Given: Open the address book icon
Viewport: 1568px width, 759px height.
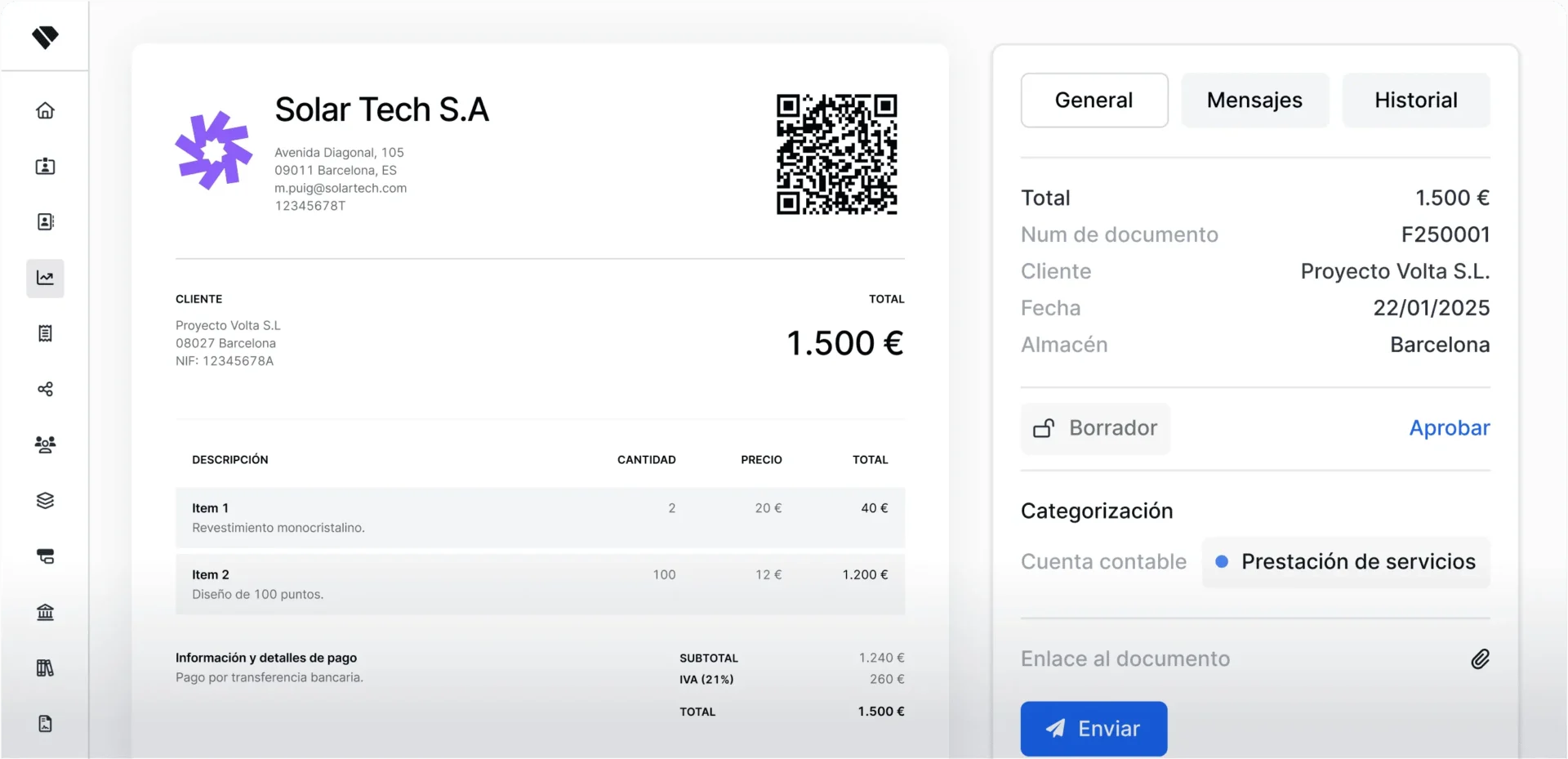Looking at the screenshot, I should [46, 221].
